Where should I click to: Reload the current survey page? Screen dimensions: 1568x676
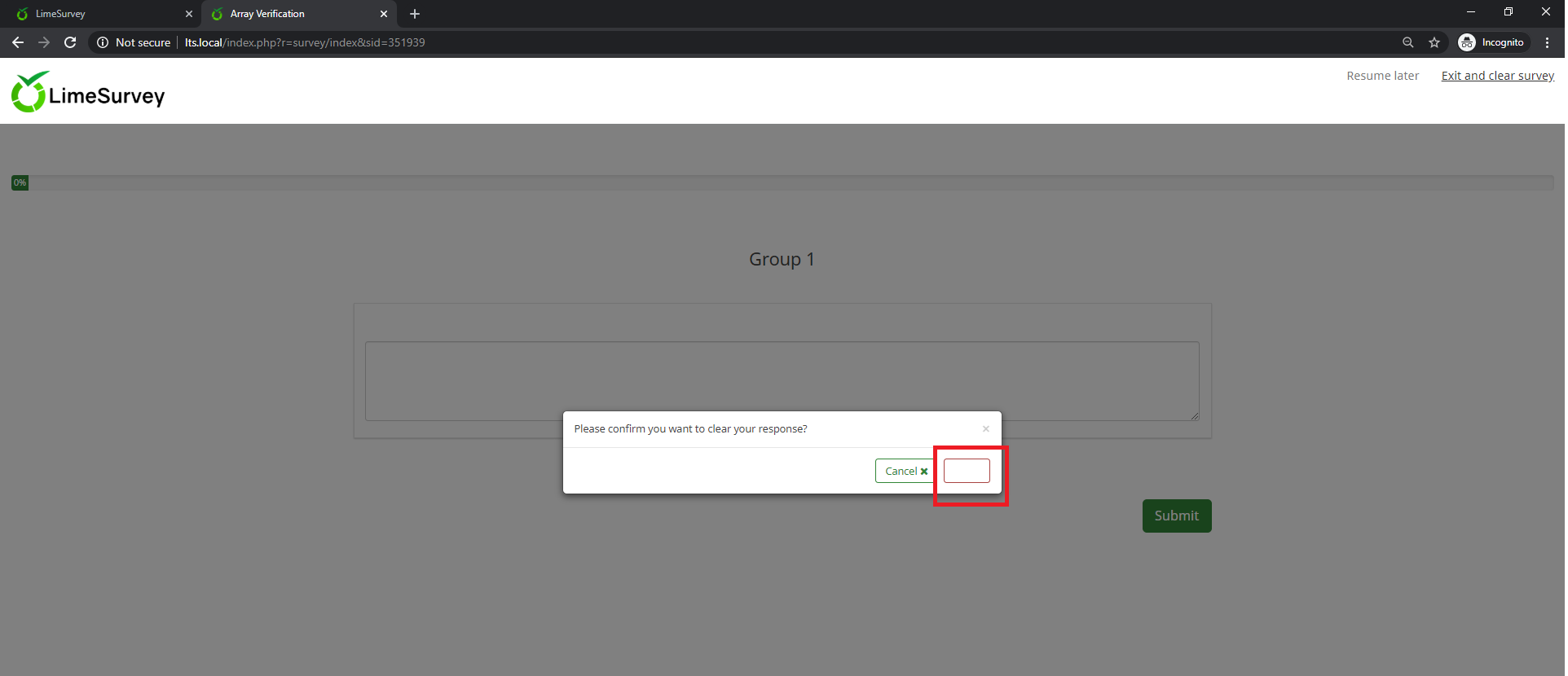point(70,42)
